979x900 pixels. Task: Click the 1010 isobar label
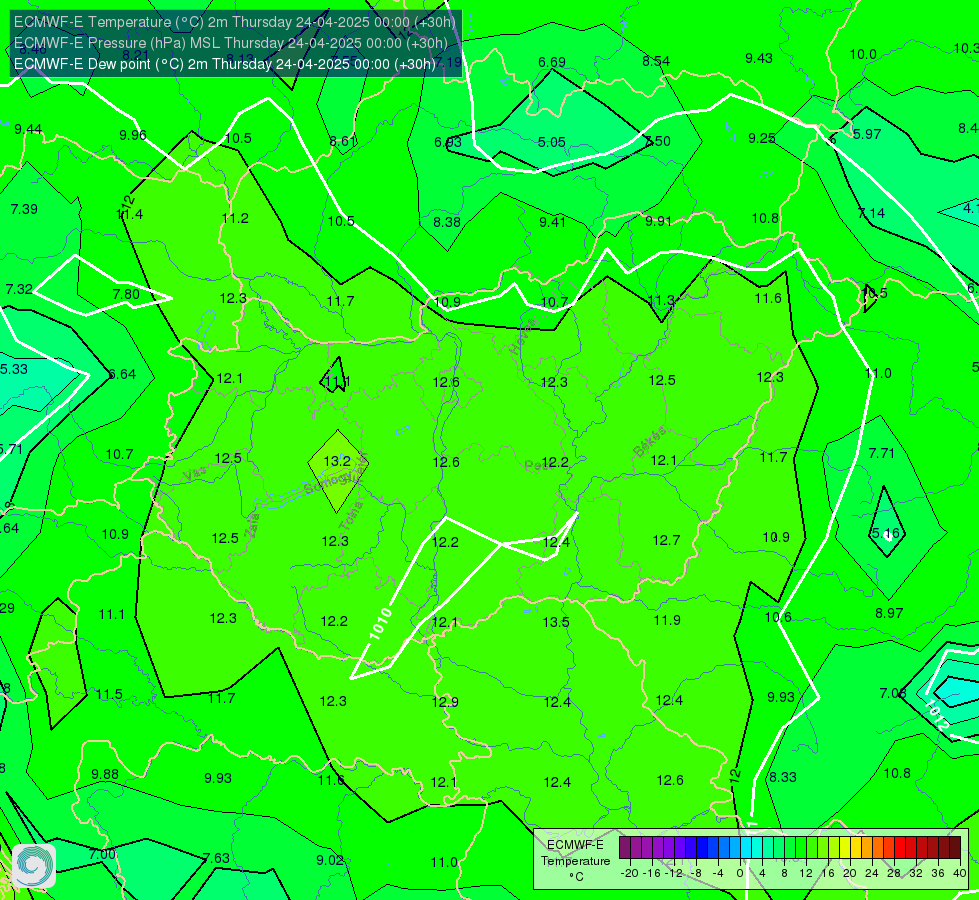tap(380, 623)
